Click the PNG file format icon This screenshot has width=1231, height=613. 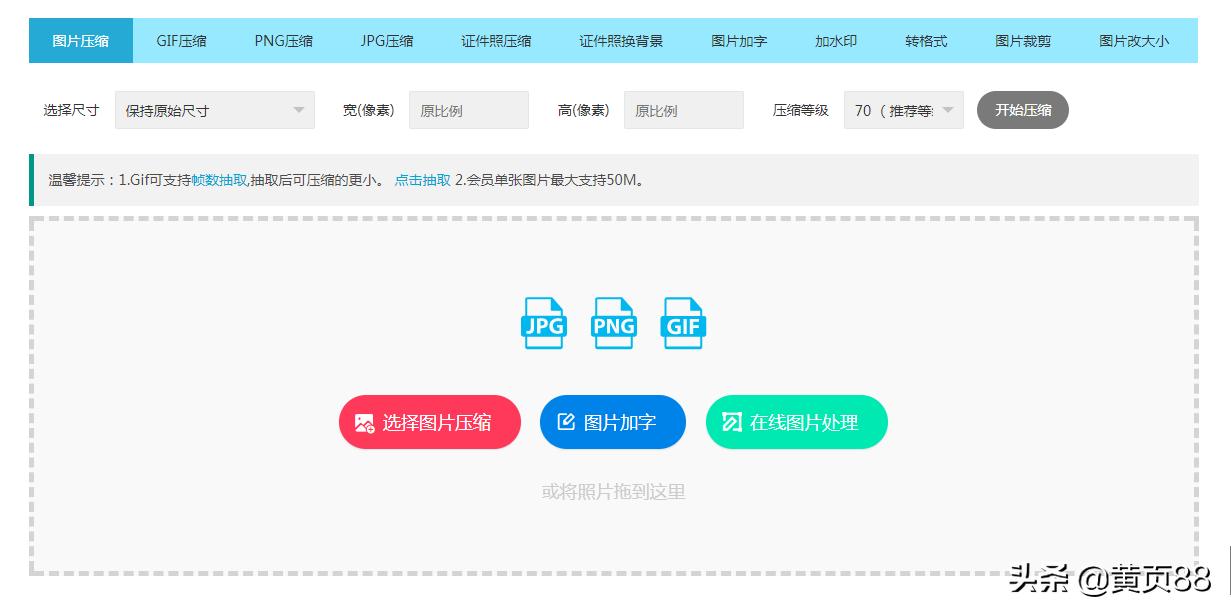click(x=612, y=322)
